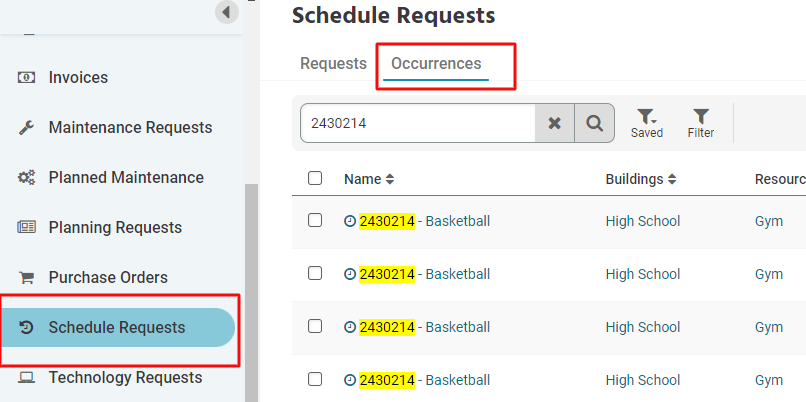Switch to the Requests tab
806x402 pixels.
tap(333, 64)
